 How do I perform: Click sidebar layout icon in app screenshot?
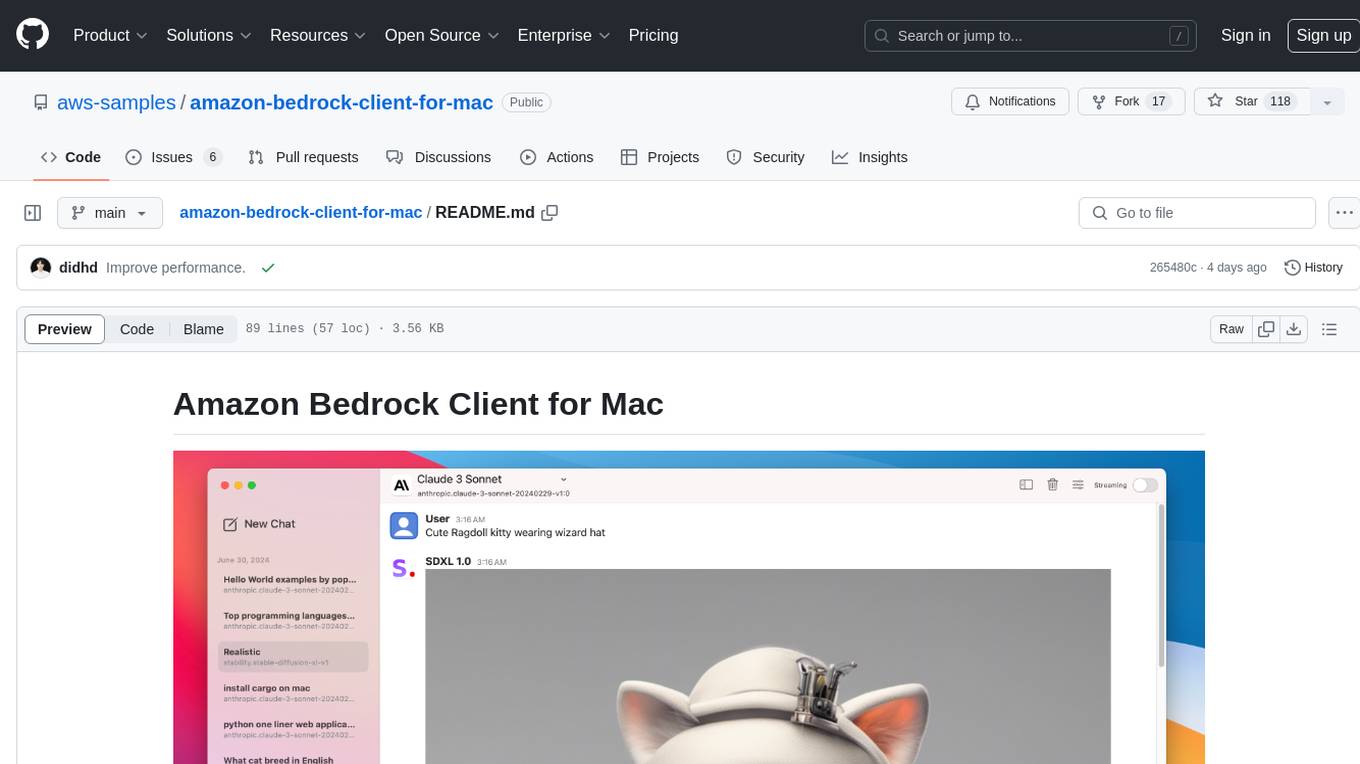1026,485
